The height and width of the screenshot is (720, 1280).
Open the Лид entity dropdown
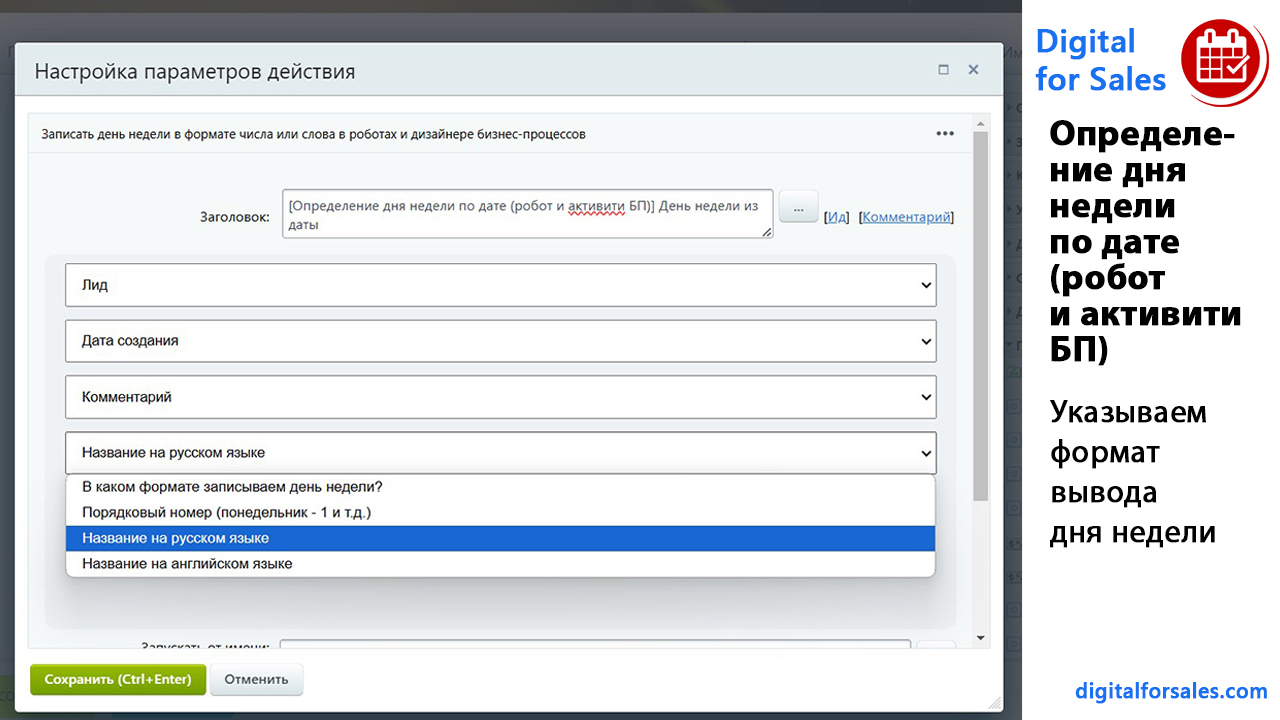coord(500,285)
